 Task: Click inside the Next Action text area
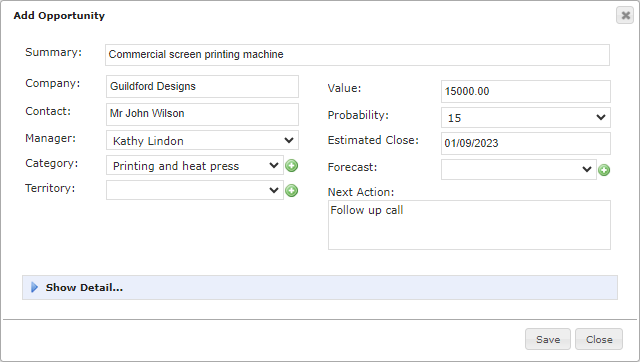469,225
